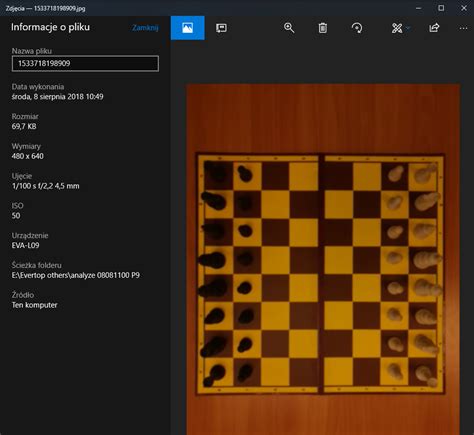Delete the photo with the trash icon
Image resolution: width=474 pixels, height=435 pixels.
pos(323,28)
